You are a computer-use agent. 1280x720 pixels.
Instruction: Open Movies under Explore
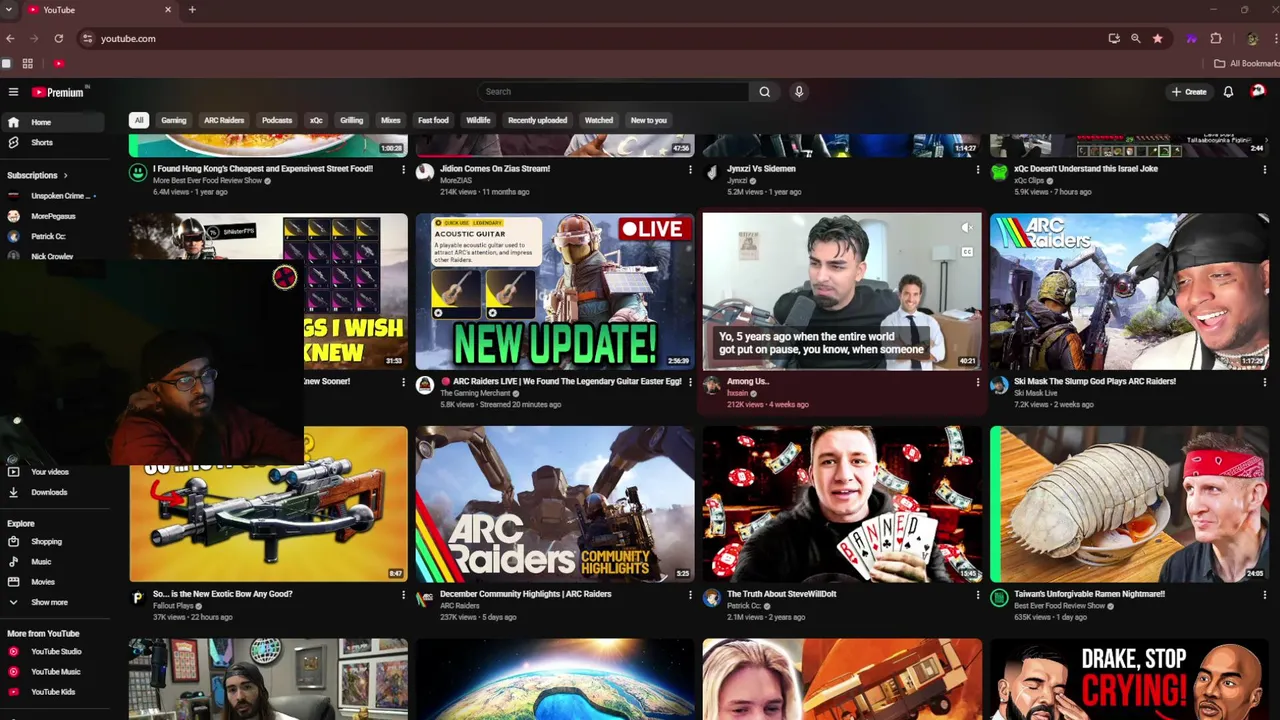click(x=43, y=582)
